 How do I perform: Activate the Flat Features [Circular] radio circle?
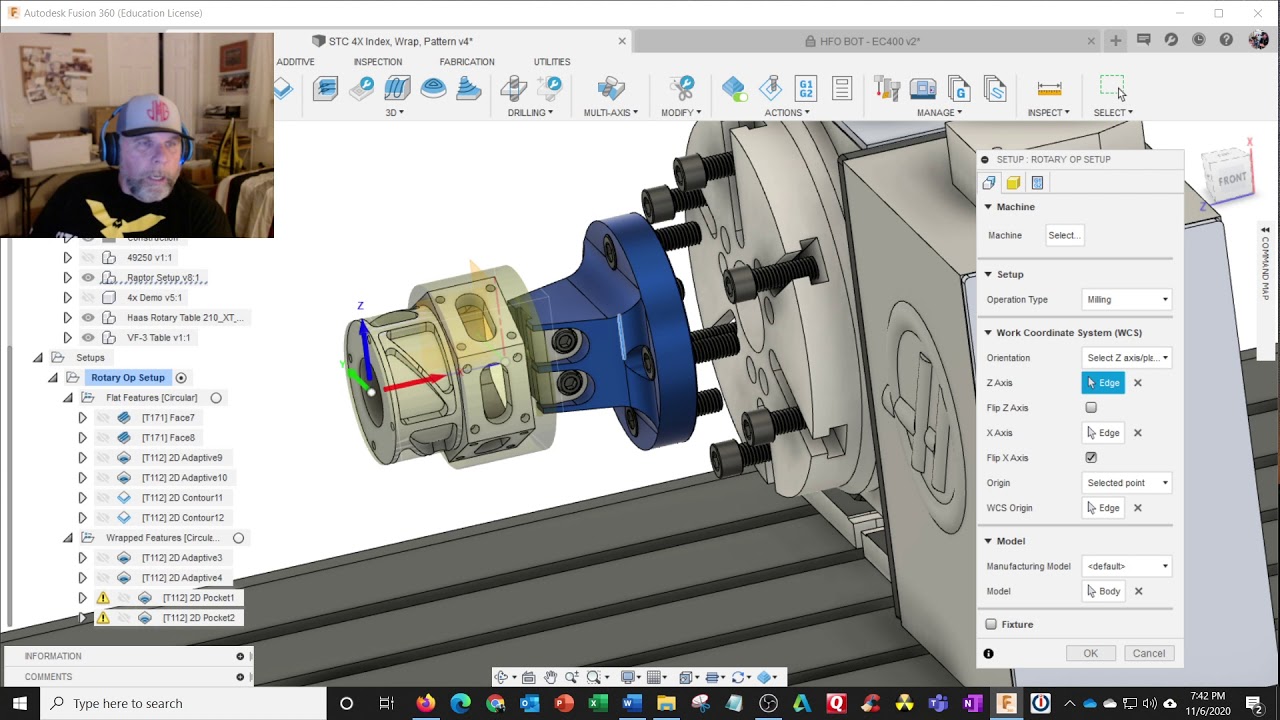point(216,398)
